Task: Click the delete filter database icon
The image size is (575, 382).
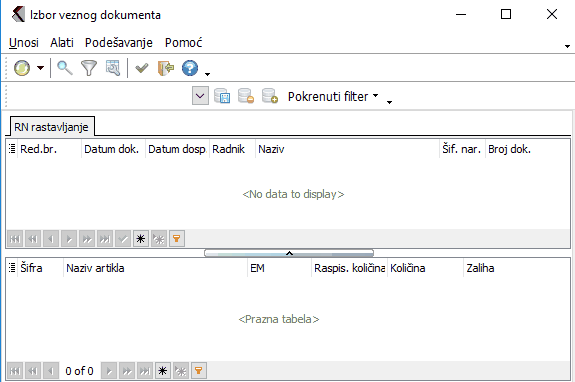Action: [x=246, y=96]
